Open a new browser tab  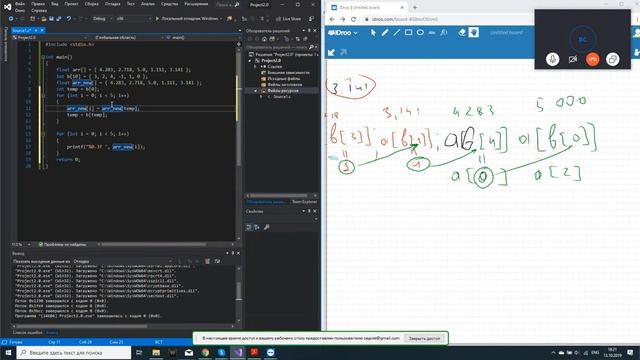click(415, 7)
